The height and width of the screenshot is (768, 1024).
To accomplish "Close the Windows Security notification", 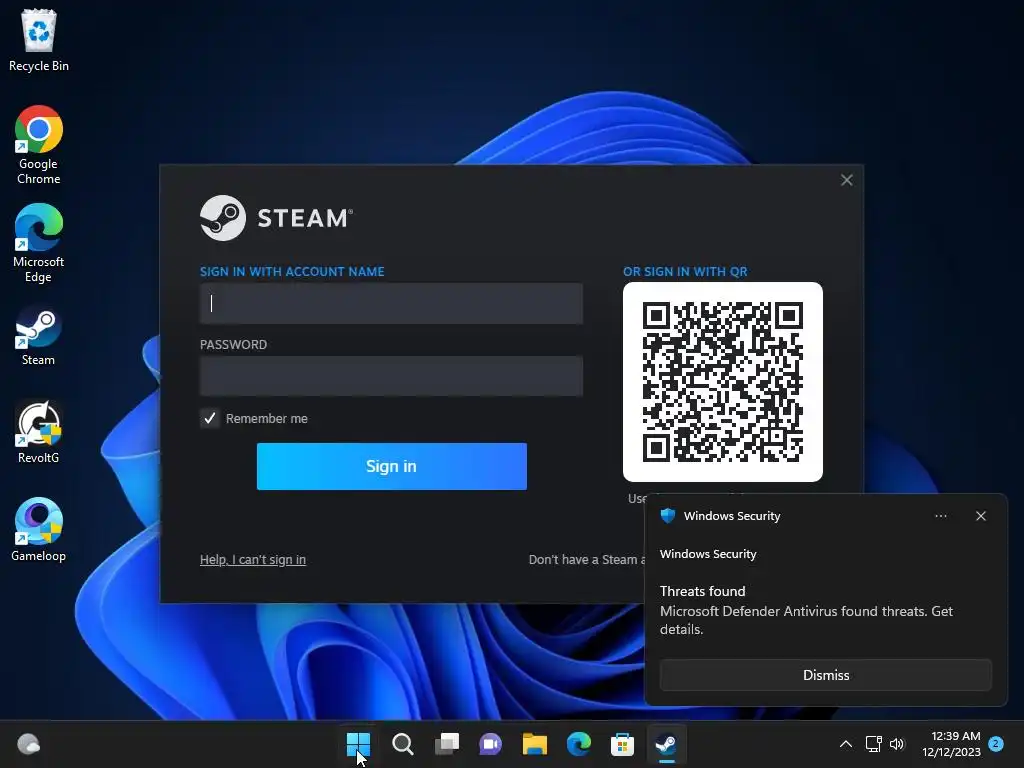I will (x=980, y=516).
